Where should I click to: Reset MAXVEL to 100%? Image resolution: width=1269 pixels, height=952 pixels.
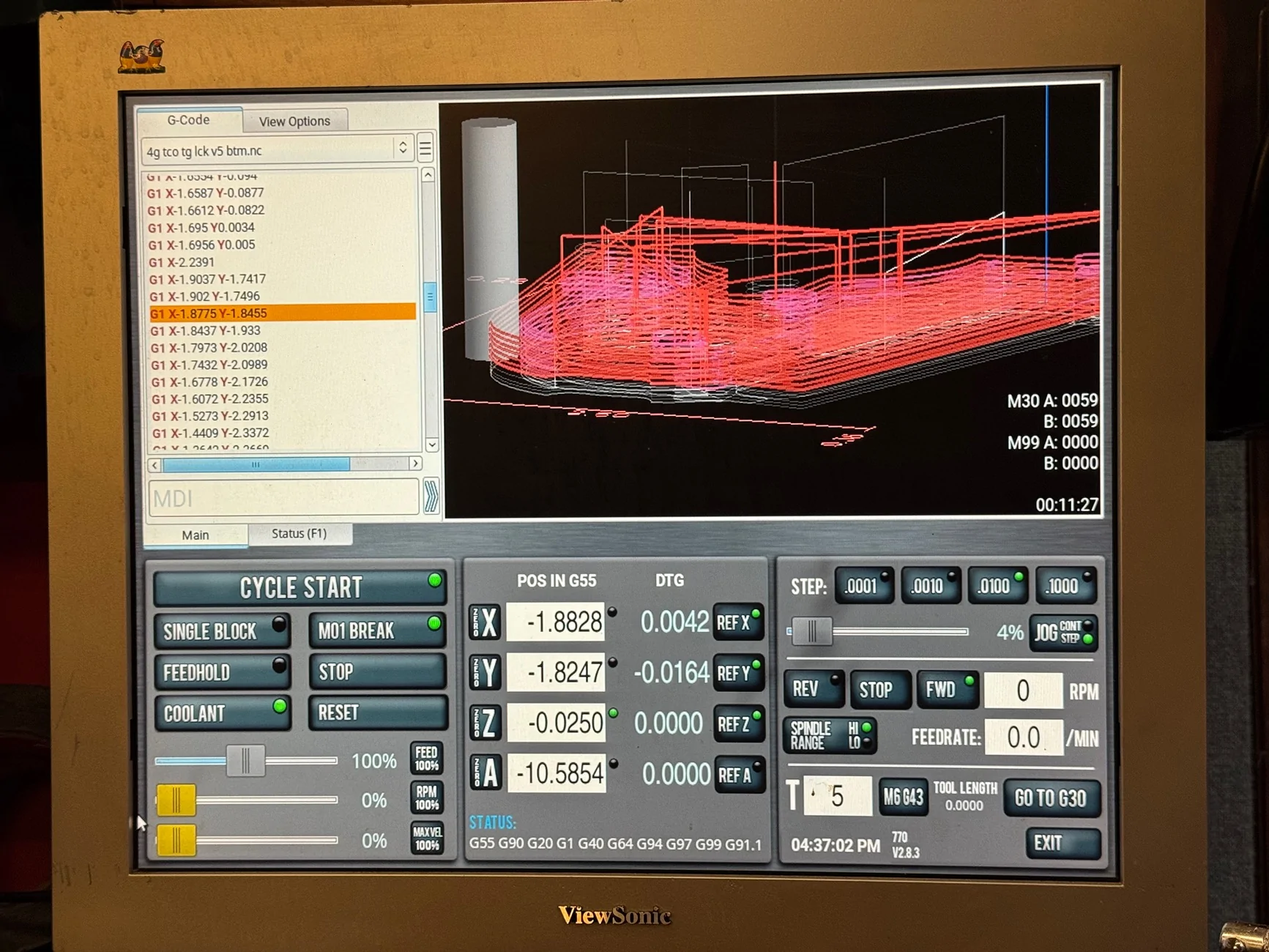point(426,838)
